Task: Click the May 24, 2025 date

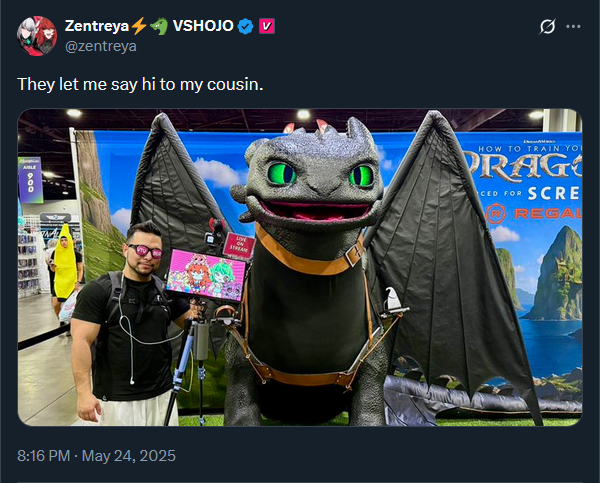Action: [129, 456]
